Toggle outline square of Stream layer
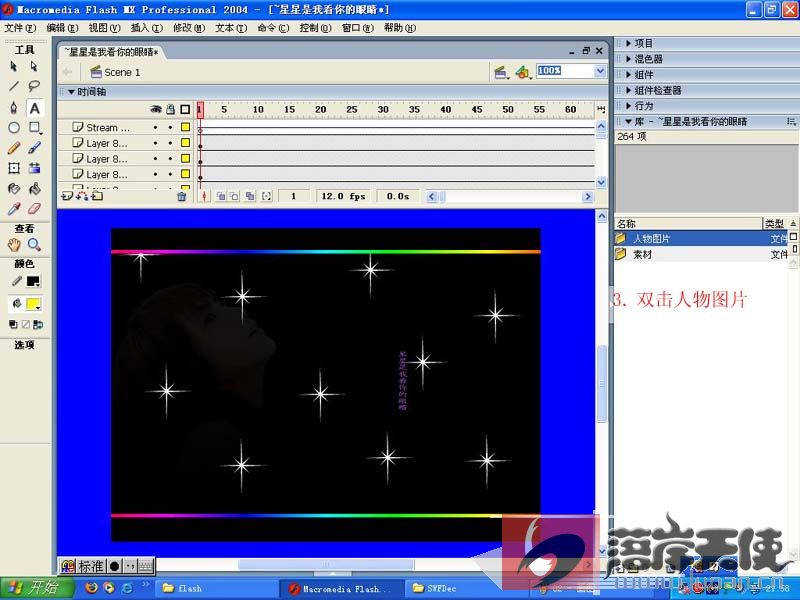 click(x=185, y=127)
